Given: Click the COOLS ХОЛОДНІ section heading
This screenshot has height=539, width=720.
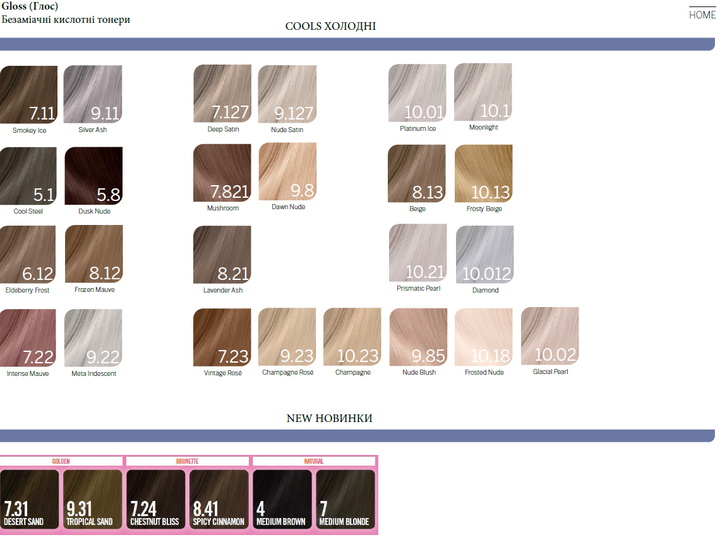Looking at the screenshot, I should pyautogui.click(x=331, y=26).
